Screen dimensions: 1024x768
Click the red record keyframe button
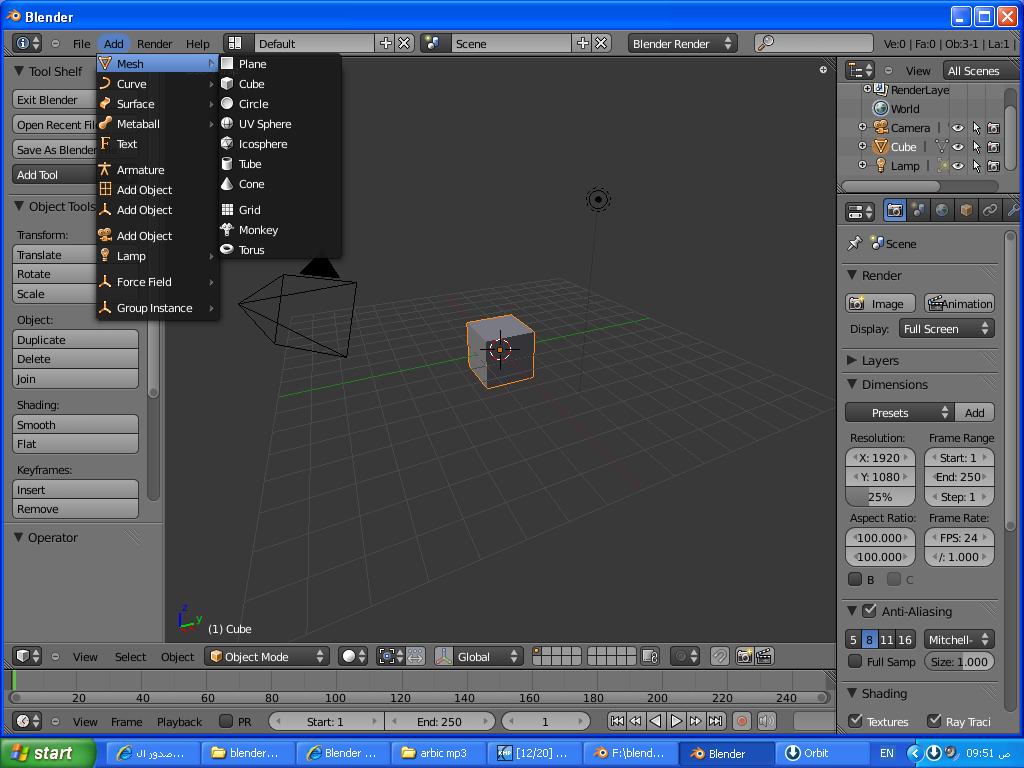(x=742, y=721)
